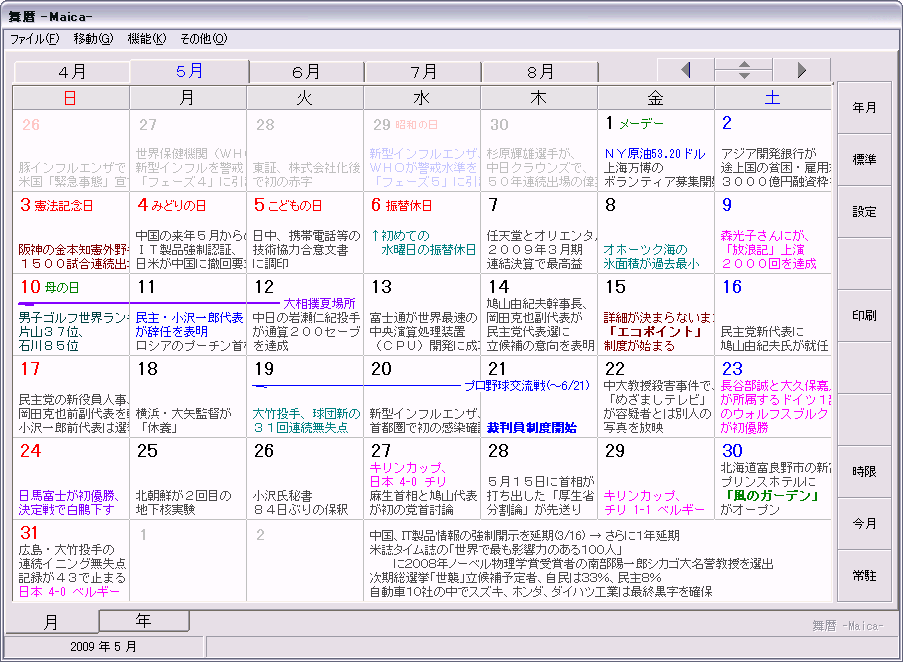Viewport: 903px width, 662px height.
Task: Select the May 21 calendar cell
Action: pos(539,396)
